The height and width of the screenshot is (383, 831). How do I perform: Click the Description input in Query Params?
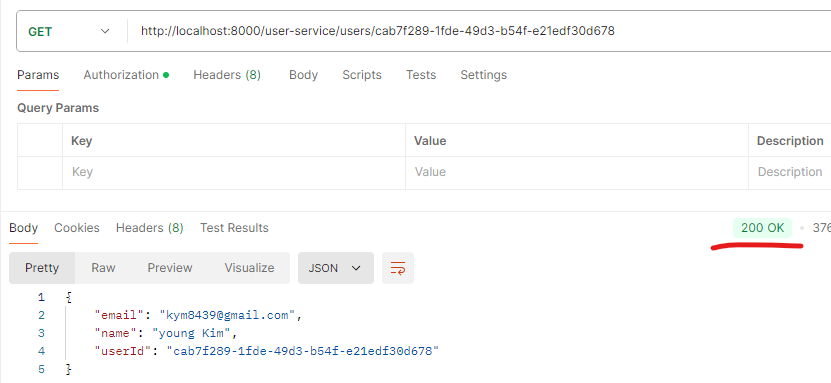[790, 173]
